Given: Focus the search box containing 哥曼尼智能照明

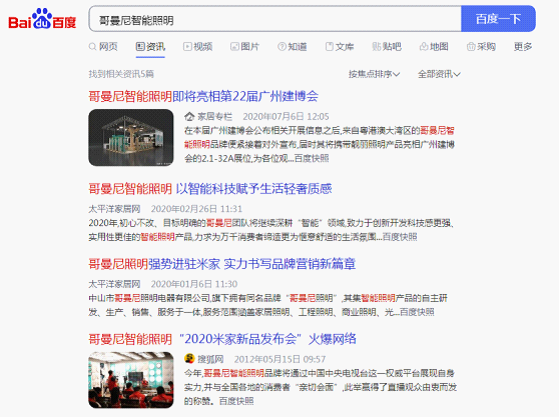Looking at the screenshot, I should 275,19.
